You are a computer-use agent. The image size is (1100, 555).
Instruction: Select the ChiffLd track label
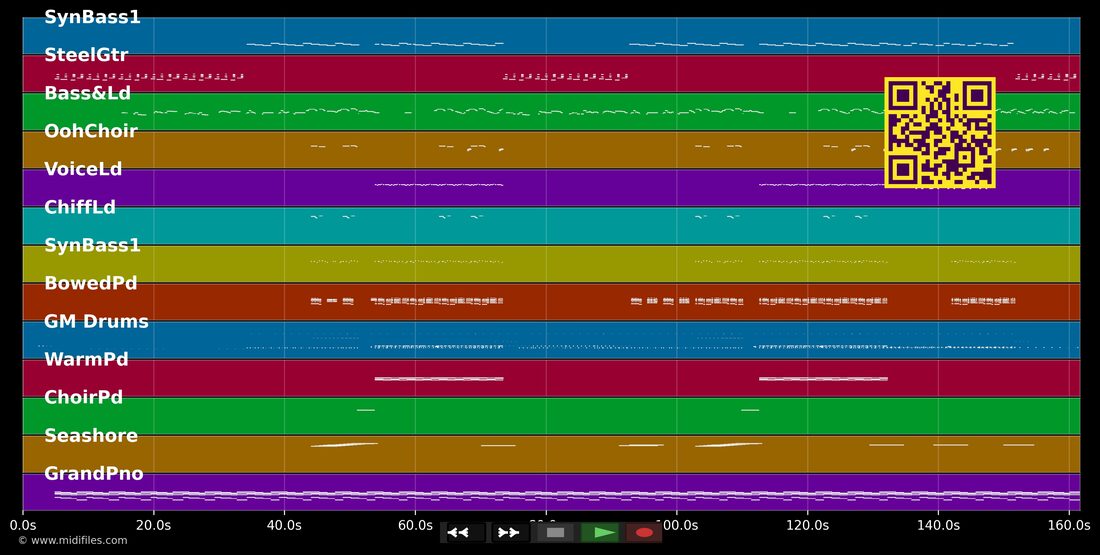point(80,207)
